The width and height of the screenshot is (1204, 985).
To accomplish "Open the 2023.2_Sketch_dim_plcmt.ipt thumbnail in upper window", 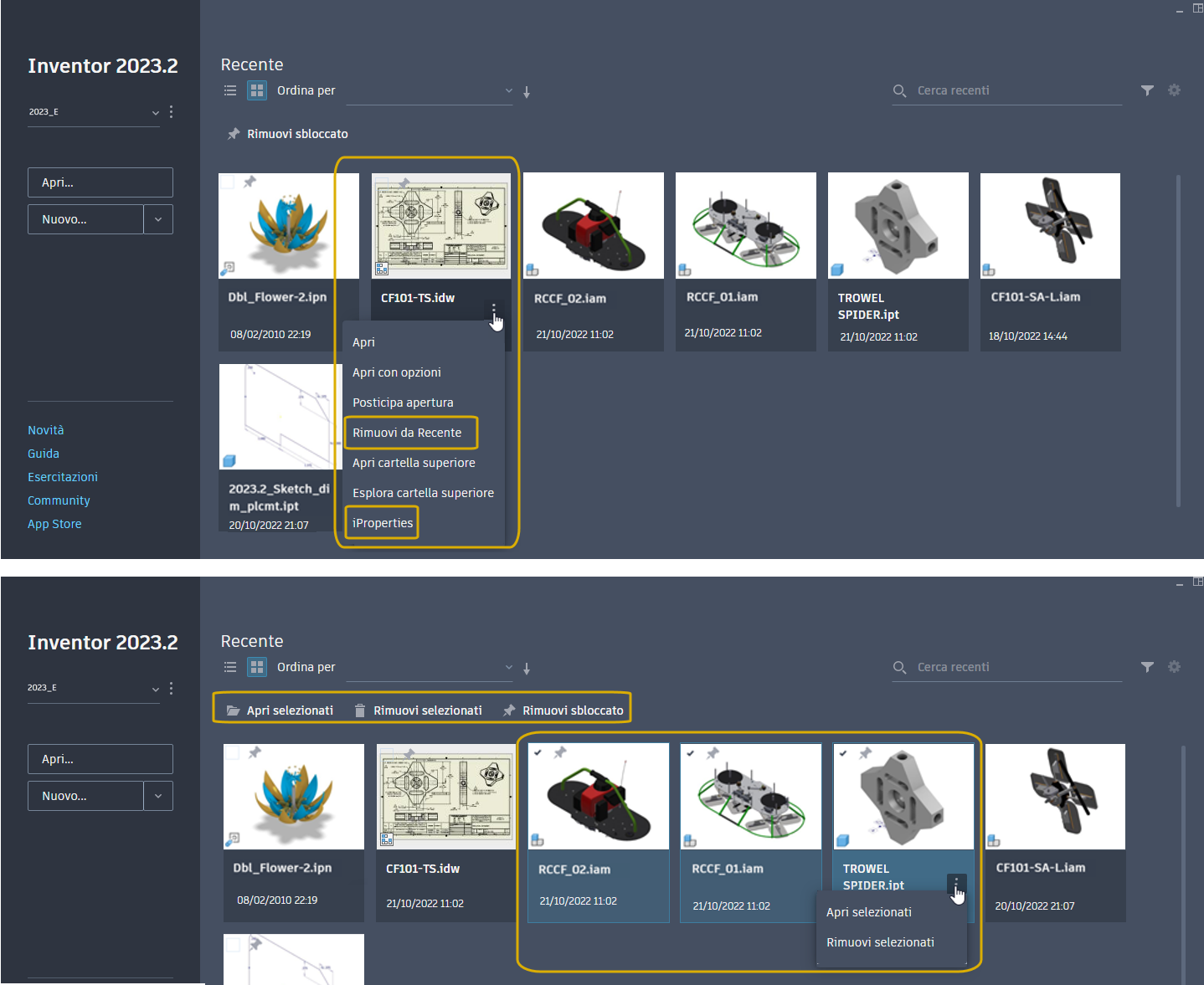I will (x=280, y=417).
